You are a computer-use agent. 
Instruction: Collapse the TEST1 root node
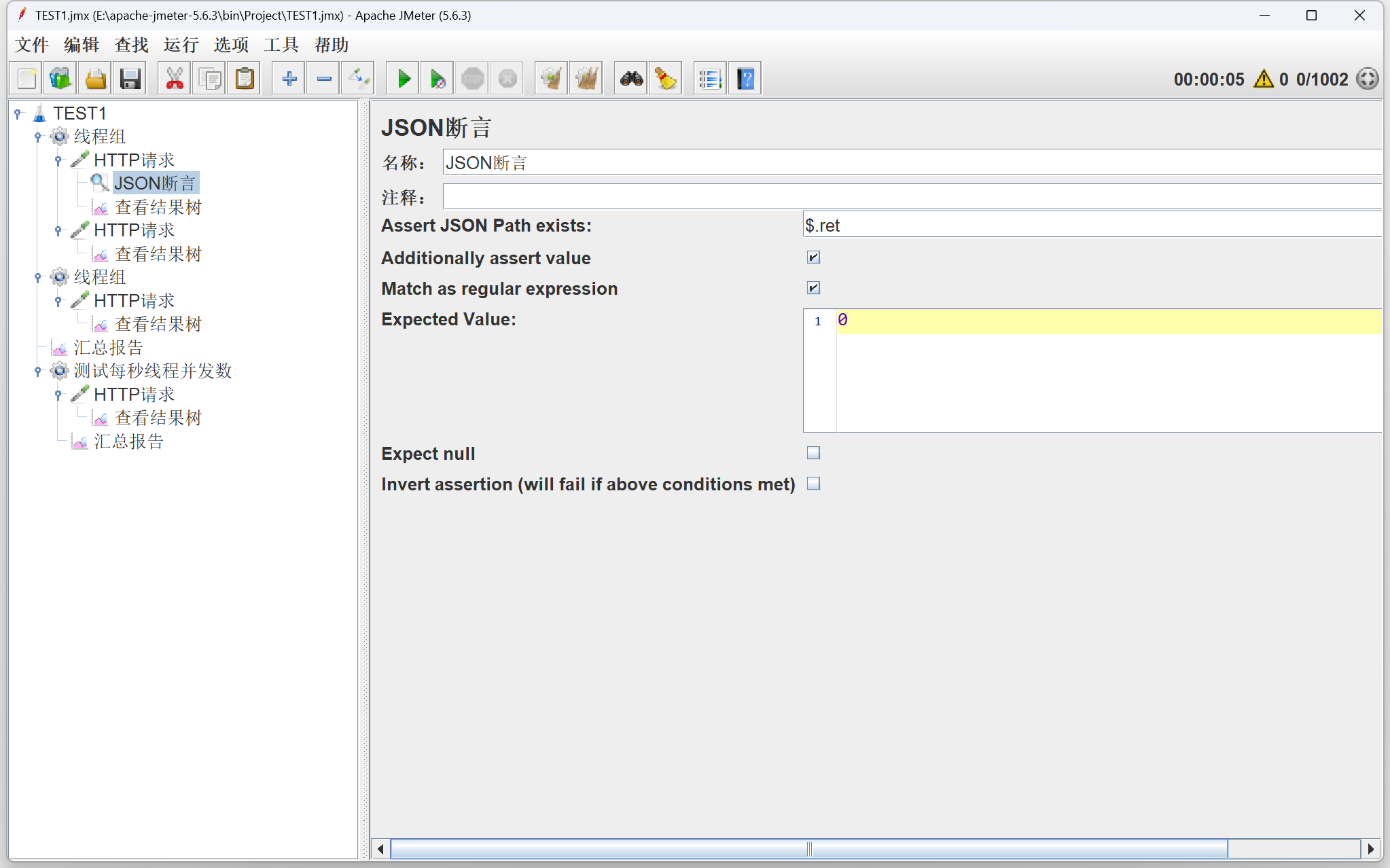(18, 113)
